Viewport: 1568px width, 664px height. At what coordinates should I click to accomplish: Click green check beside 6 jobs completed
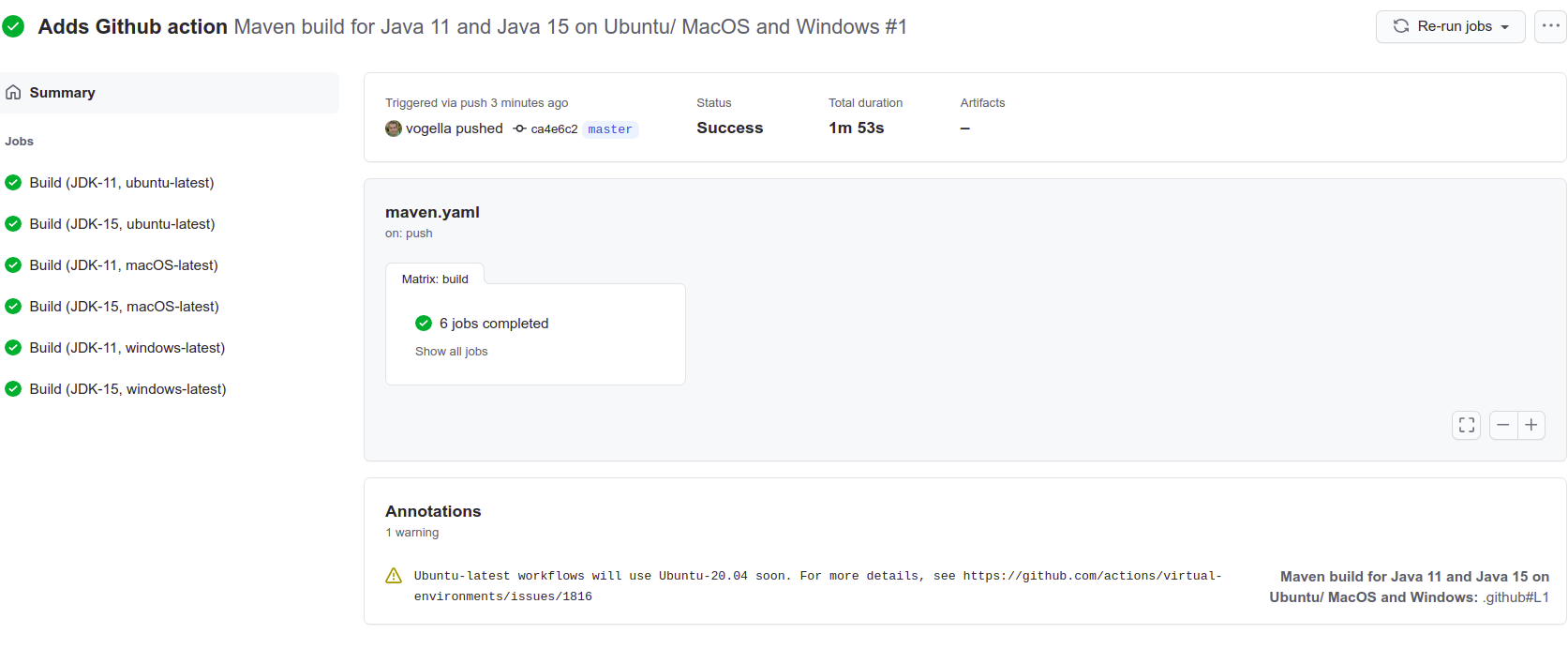(424, 323)
